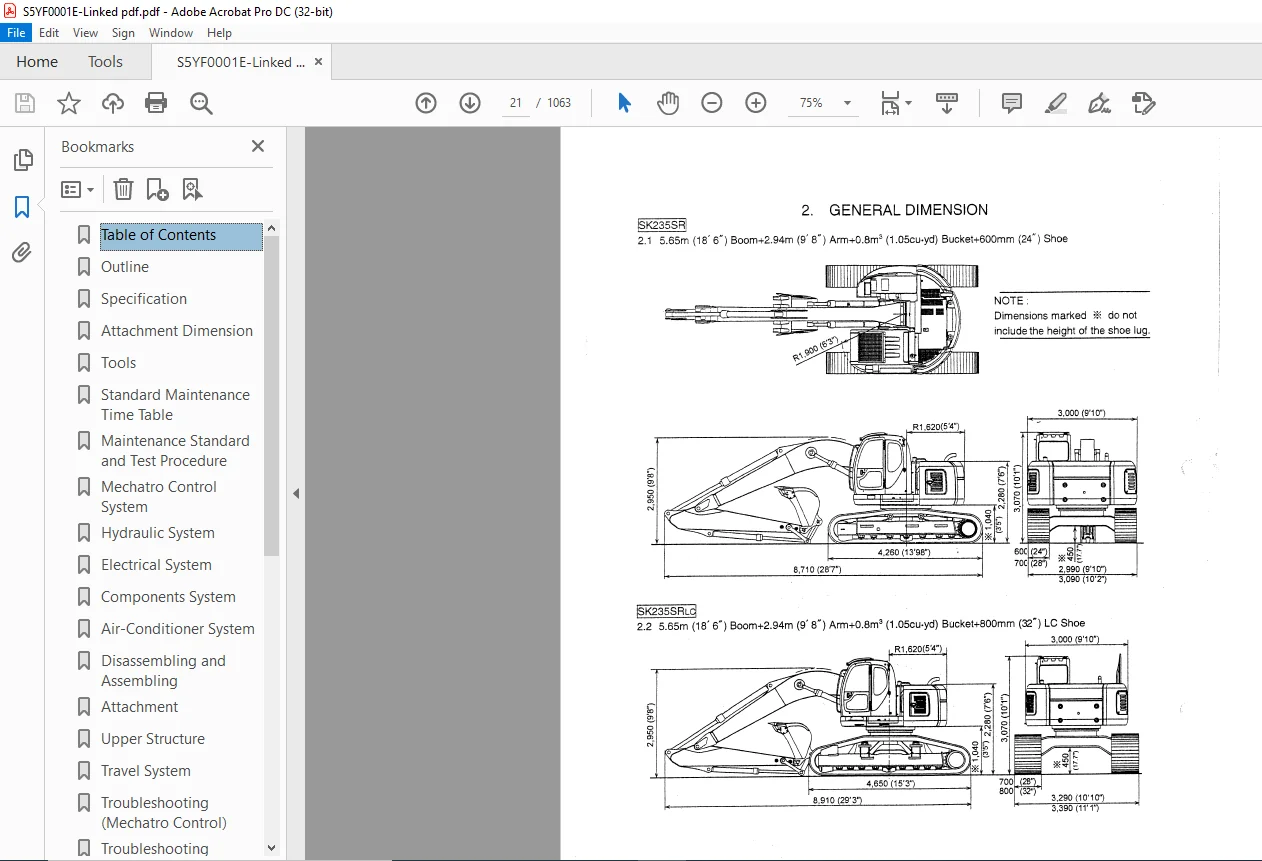The image size is (1262, 861).
Task: Add a new bookmark icon
Action: tap(157, 189)
